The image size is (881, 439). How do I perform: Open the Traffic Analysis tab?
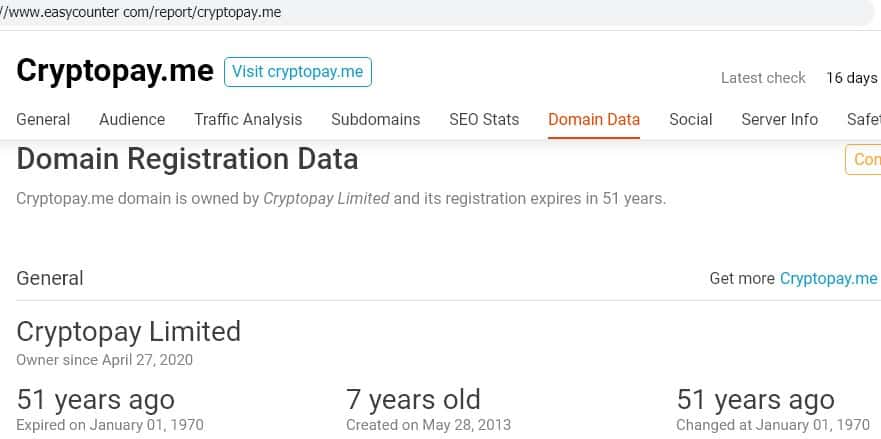pyautogui.click(x=248, y=119)
